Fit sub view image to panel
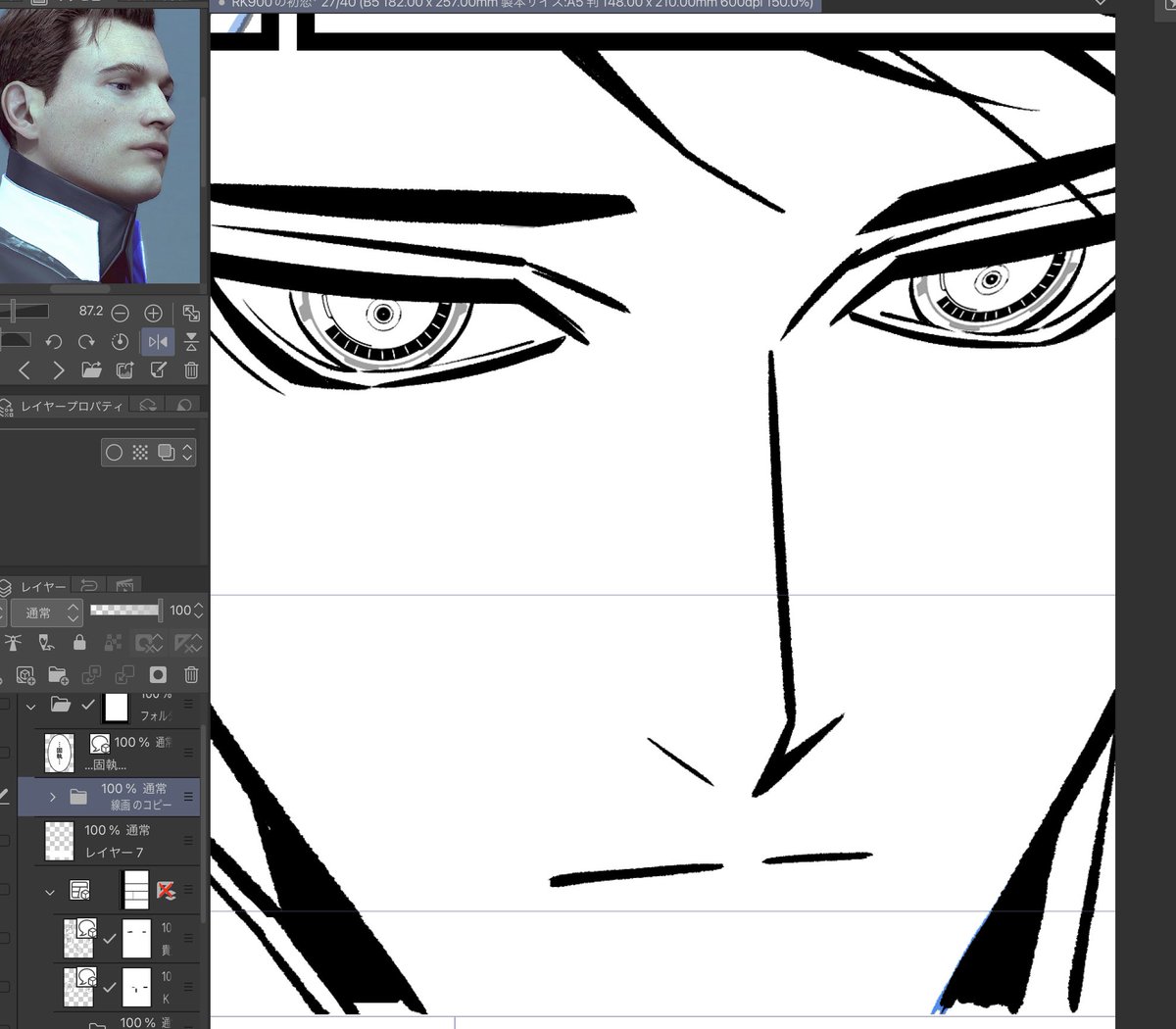This screenshot has width=1176, height=1029. (x=191, y=313)
